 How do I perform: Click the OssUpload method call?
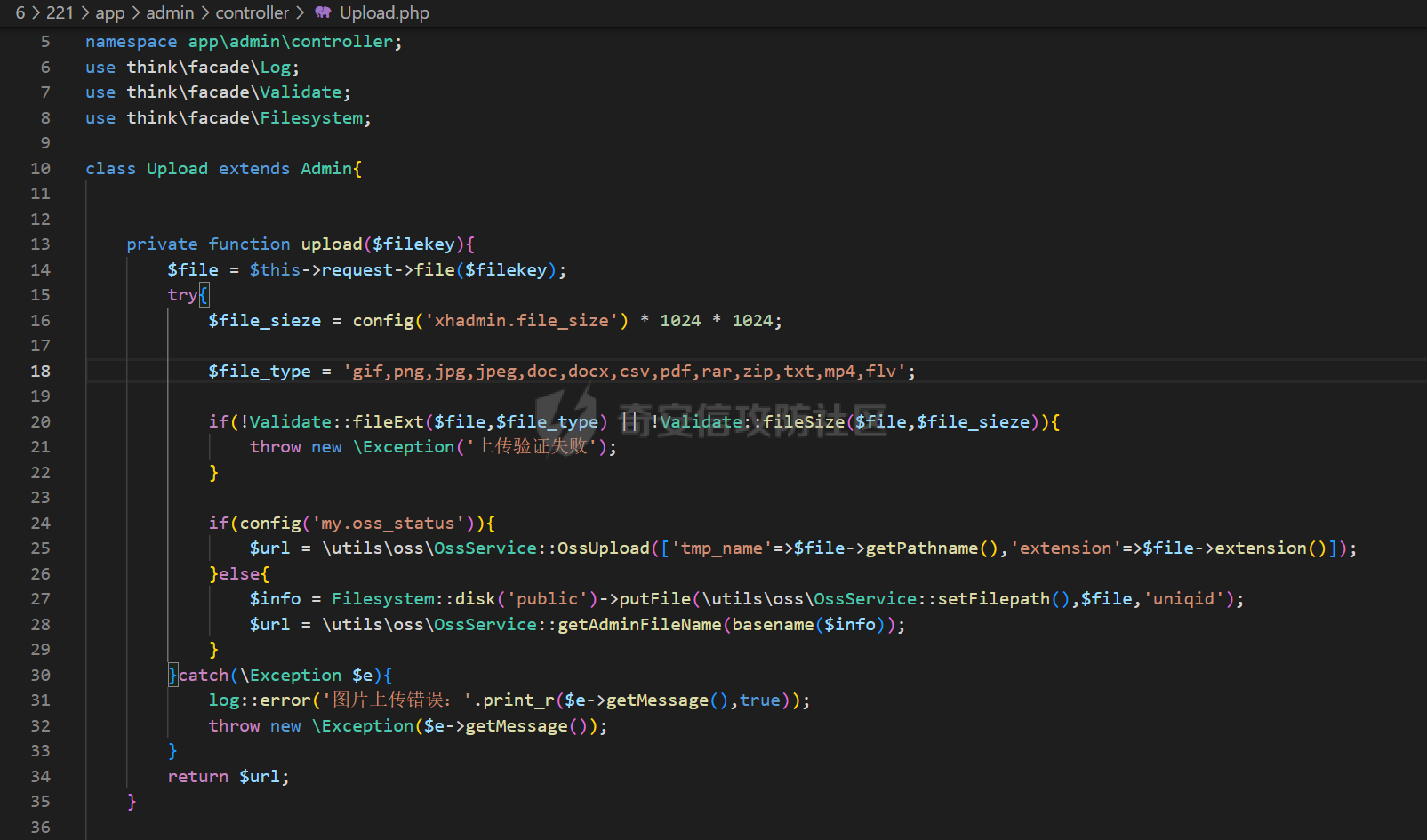pyautogui.click(x=604, y=548)
